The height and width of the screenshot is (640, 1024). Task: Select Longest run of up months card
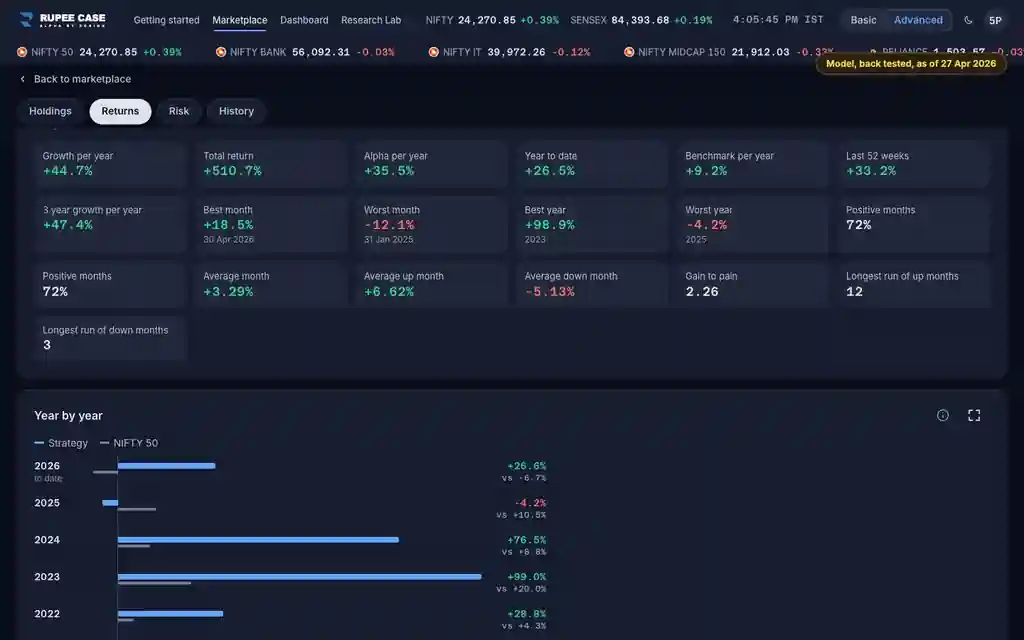pos(914,285)
